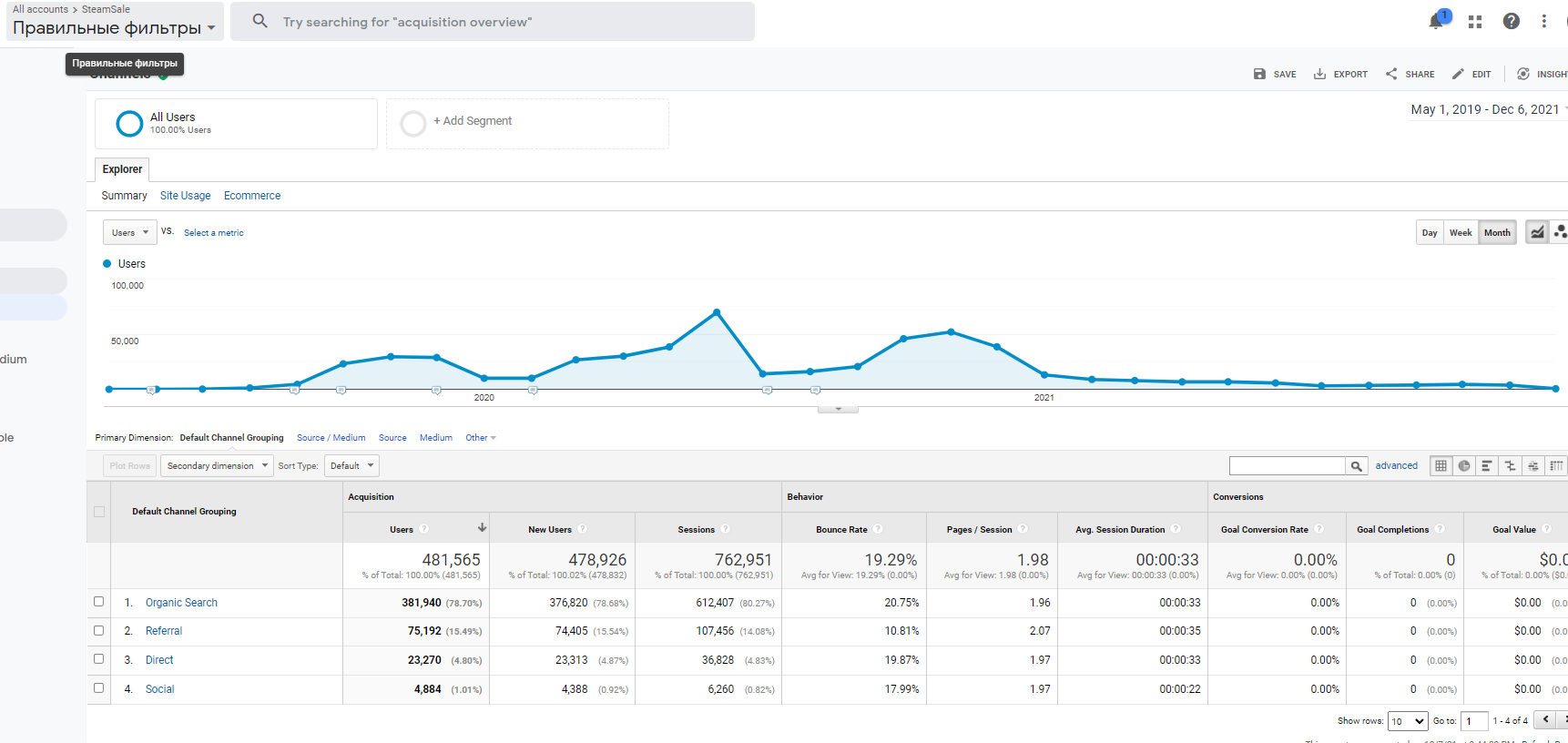Click help icon next to Bounce Rate
This screenshot has width=1568, height=743.
878,529
